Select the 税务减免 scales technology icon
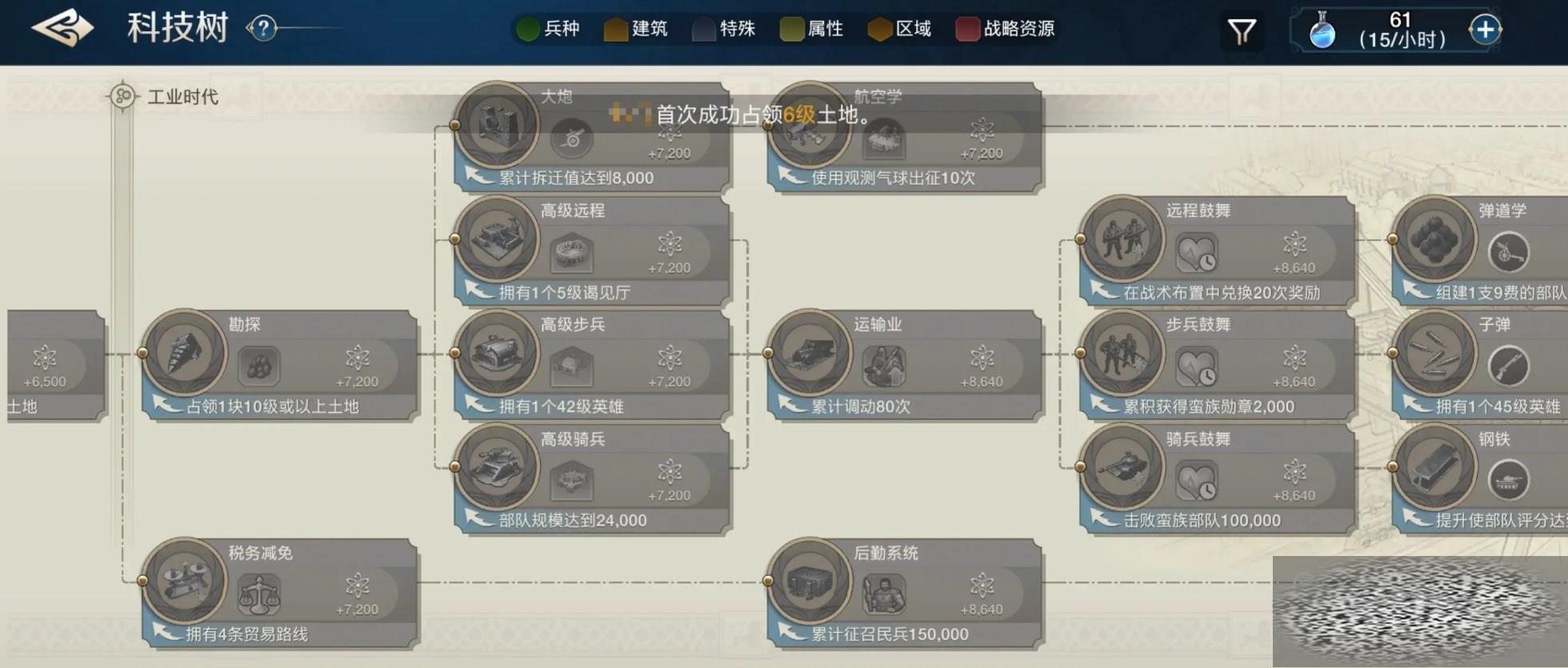 (x=185, y=581)
